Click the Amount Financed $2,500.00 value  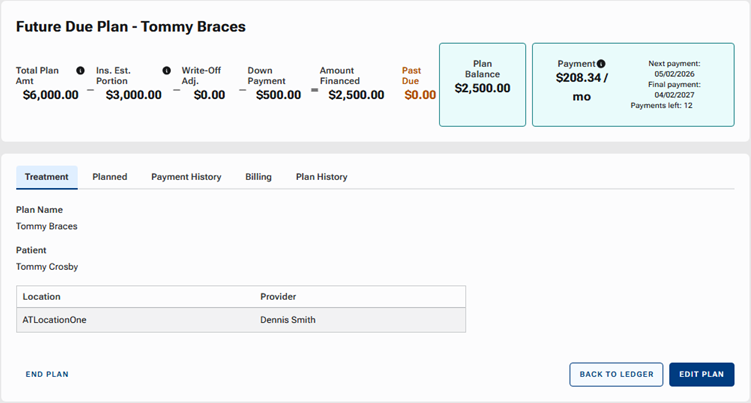[x=351, y=95]
